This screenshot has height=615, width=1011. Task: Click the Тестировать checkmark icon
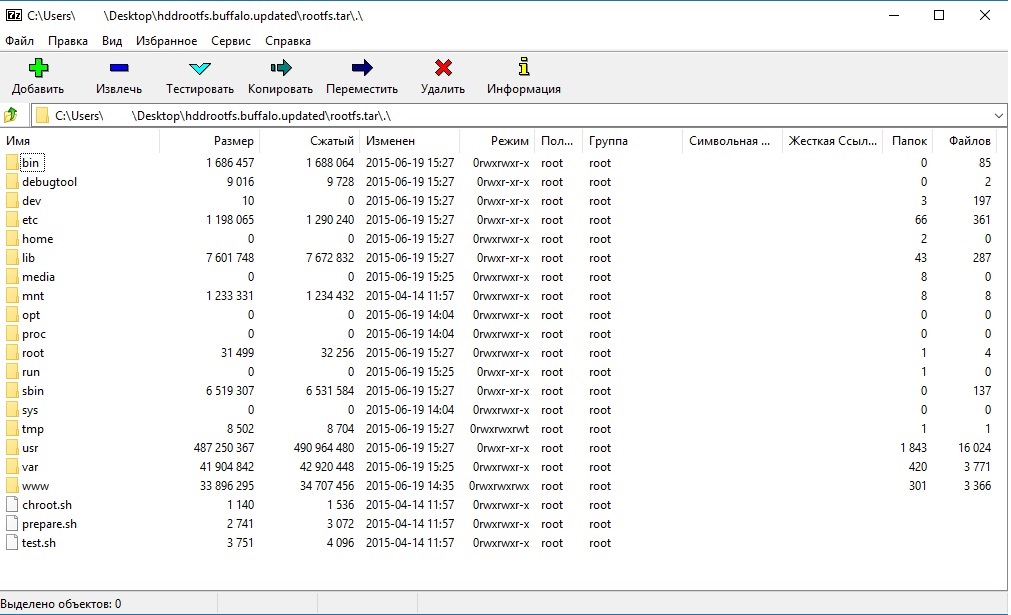click(200, 68)
